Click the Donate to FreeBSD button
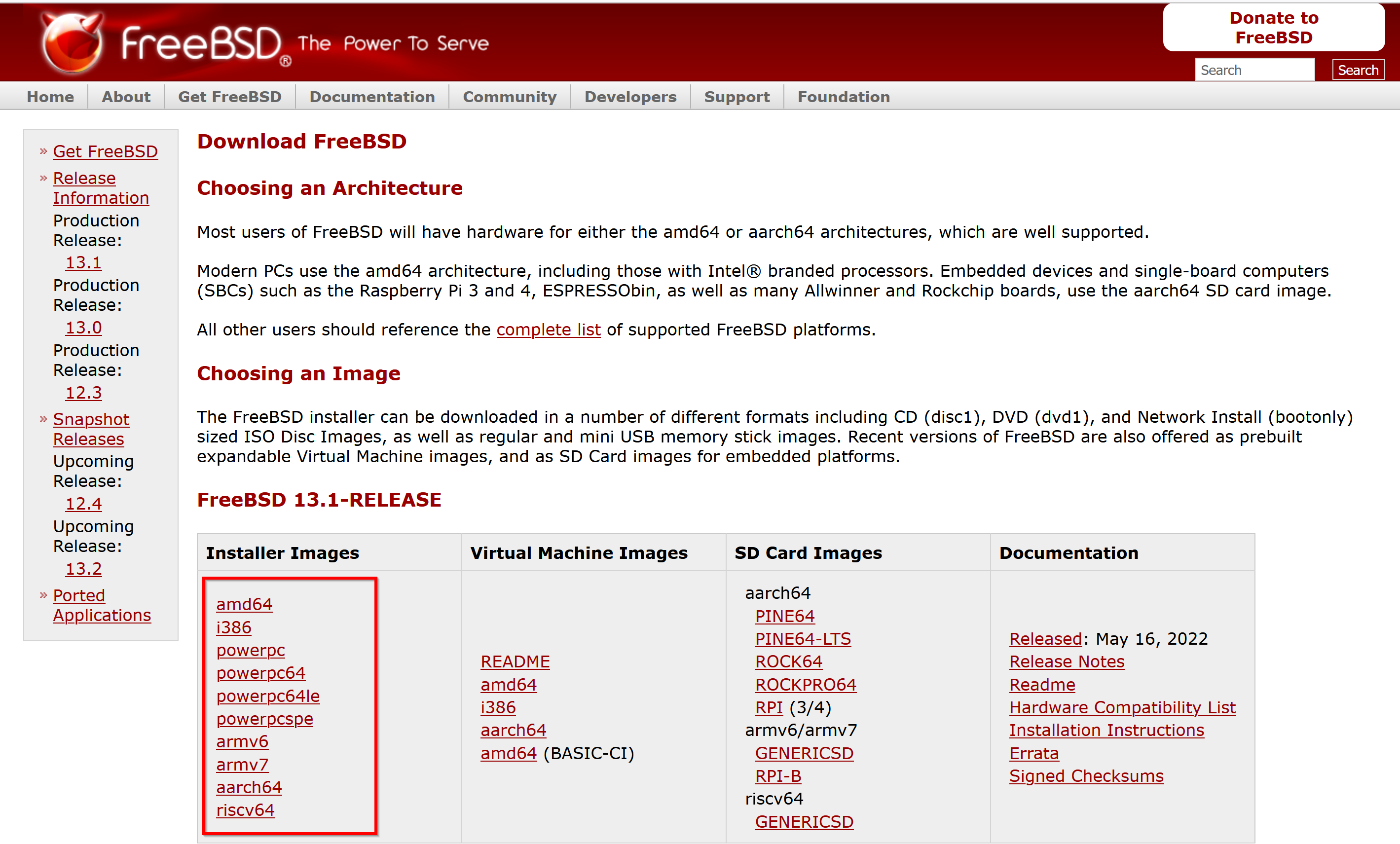The width and height of the screenshot is (1400, 844). tap(1273, 27)
